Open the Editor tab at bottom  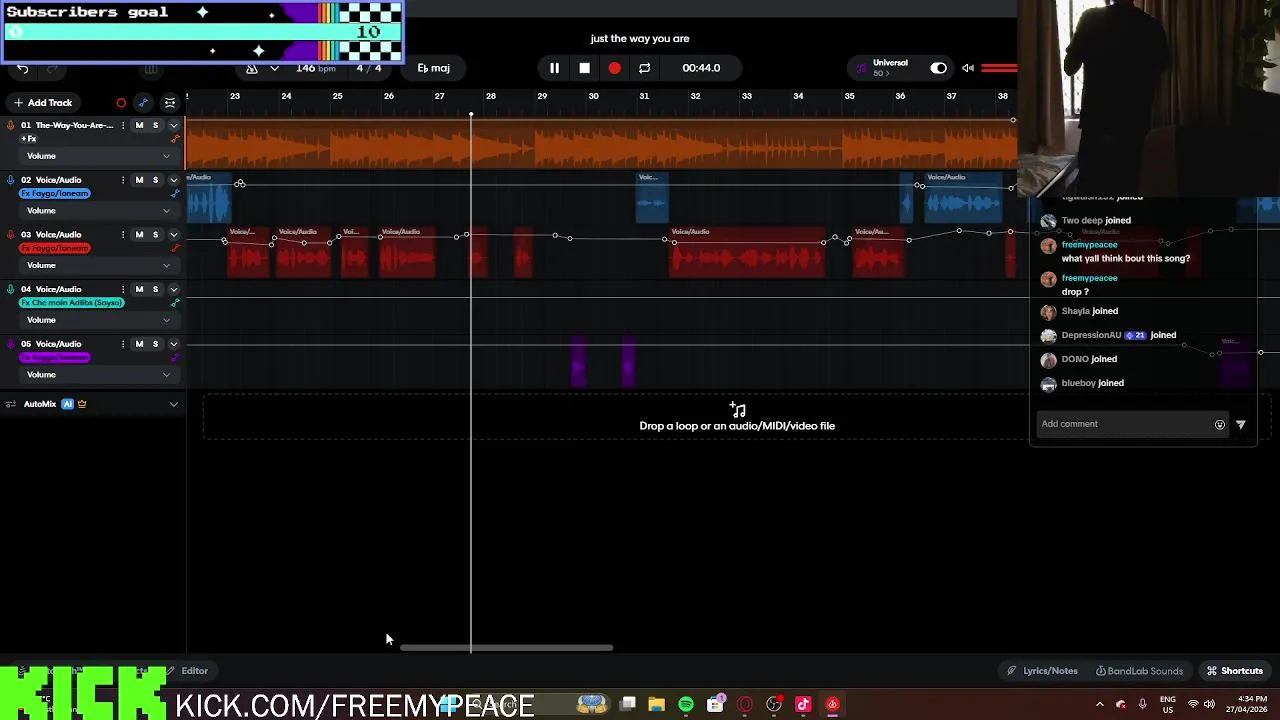[188, 671]
